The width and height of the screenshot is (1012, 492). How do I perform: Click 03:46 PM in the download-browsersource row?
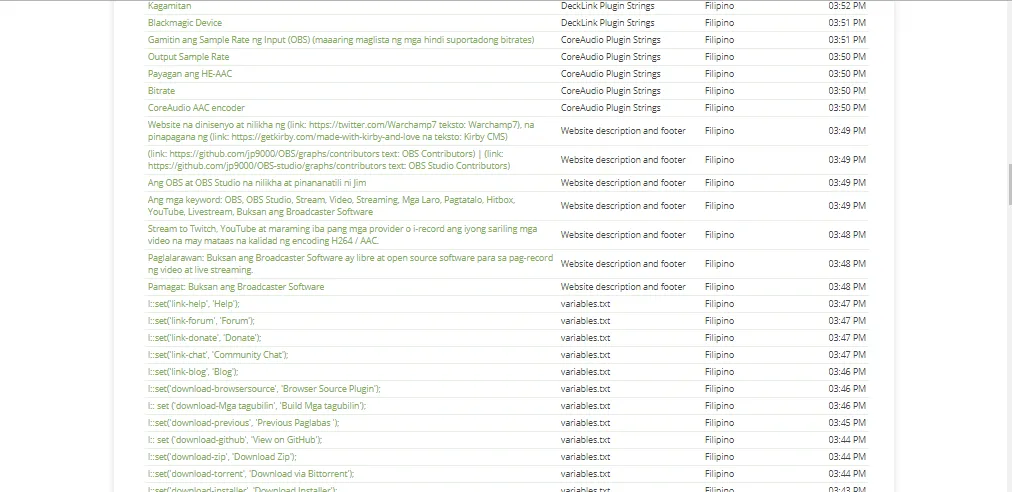click(x=847, y=389)
